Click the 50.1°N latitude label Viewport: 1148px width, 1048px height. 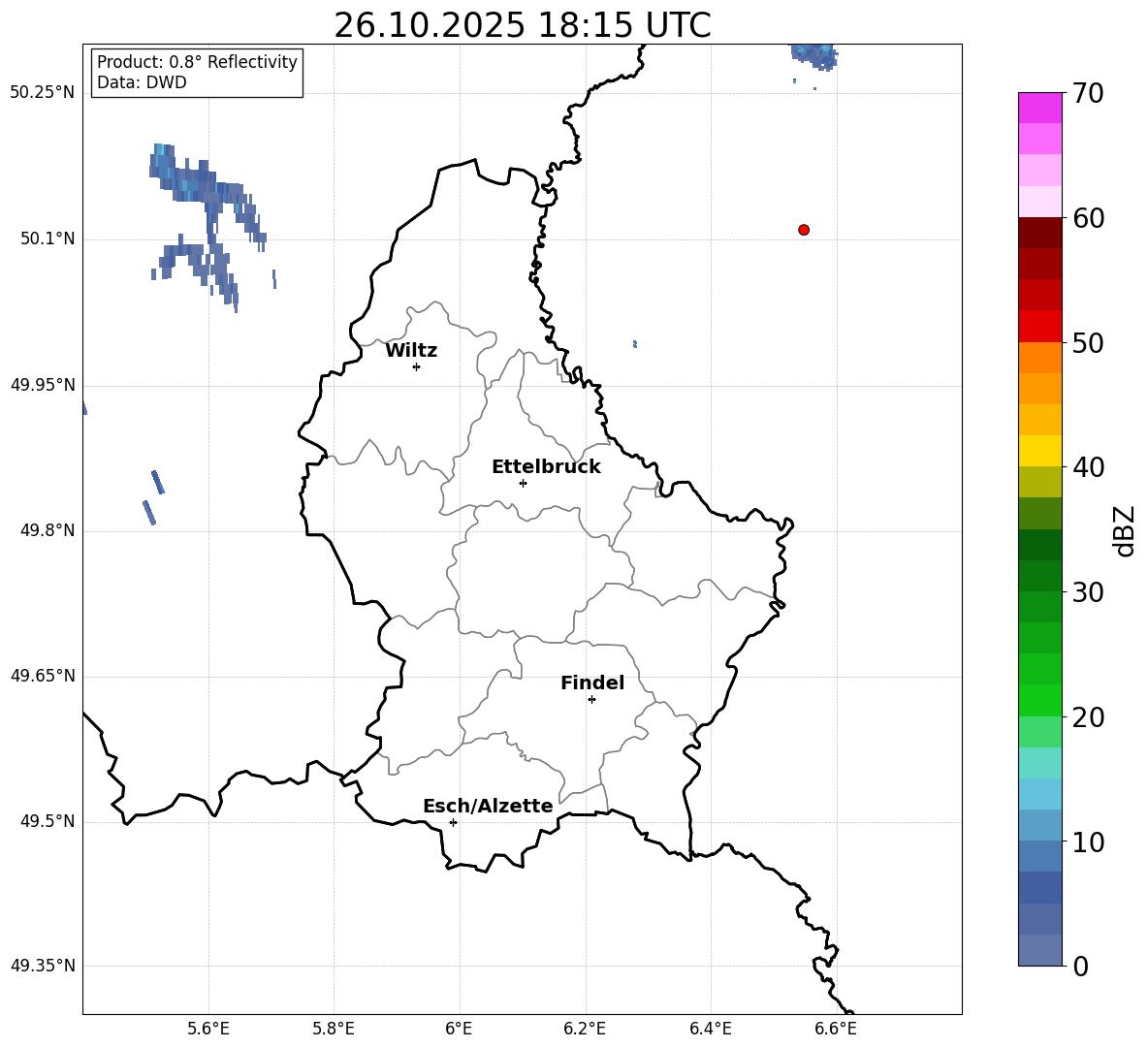click(x=47, y=239)
